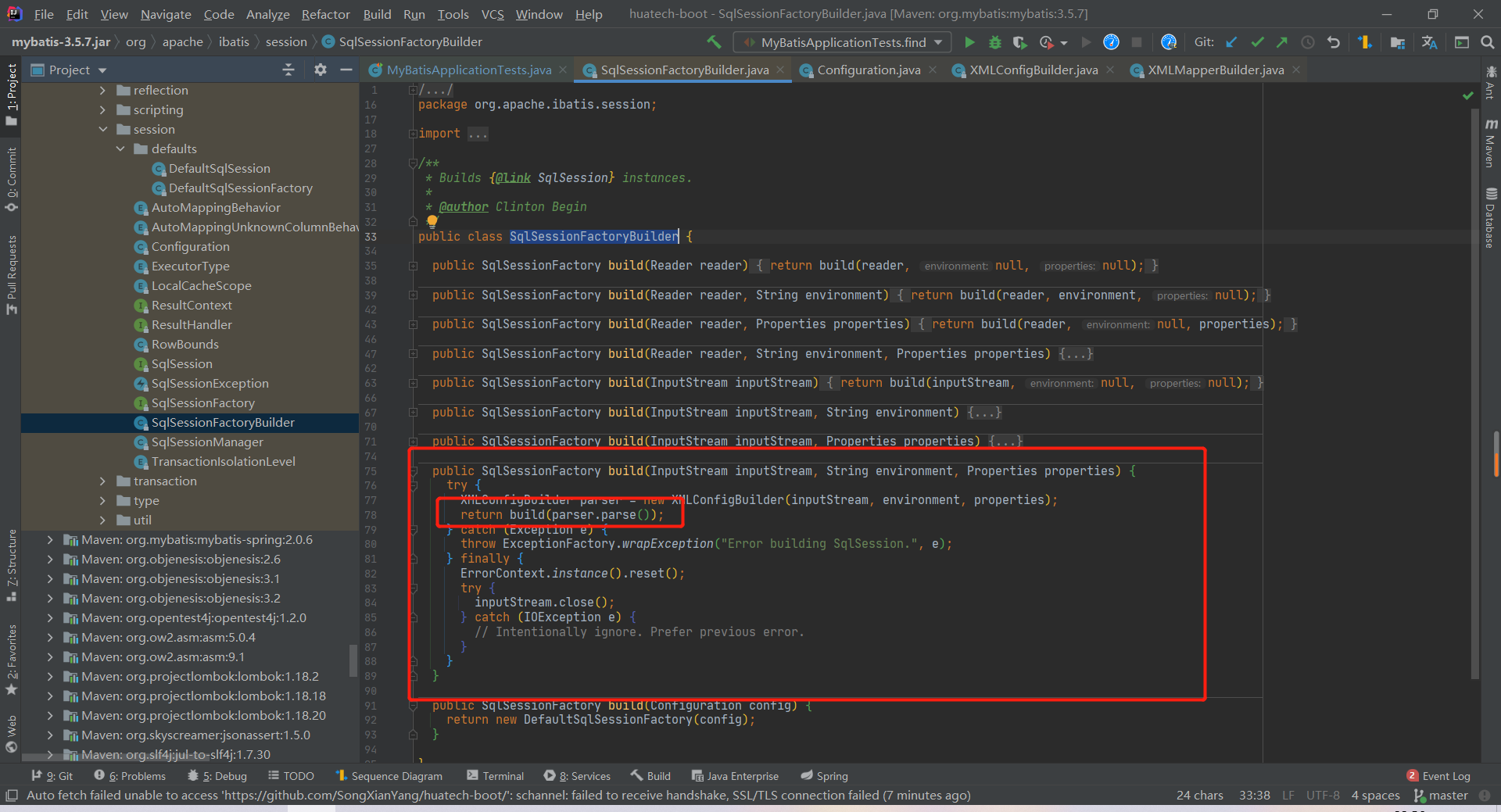Click the Build Project hammer icon

point(714,41)
